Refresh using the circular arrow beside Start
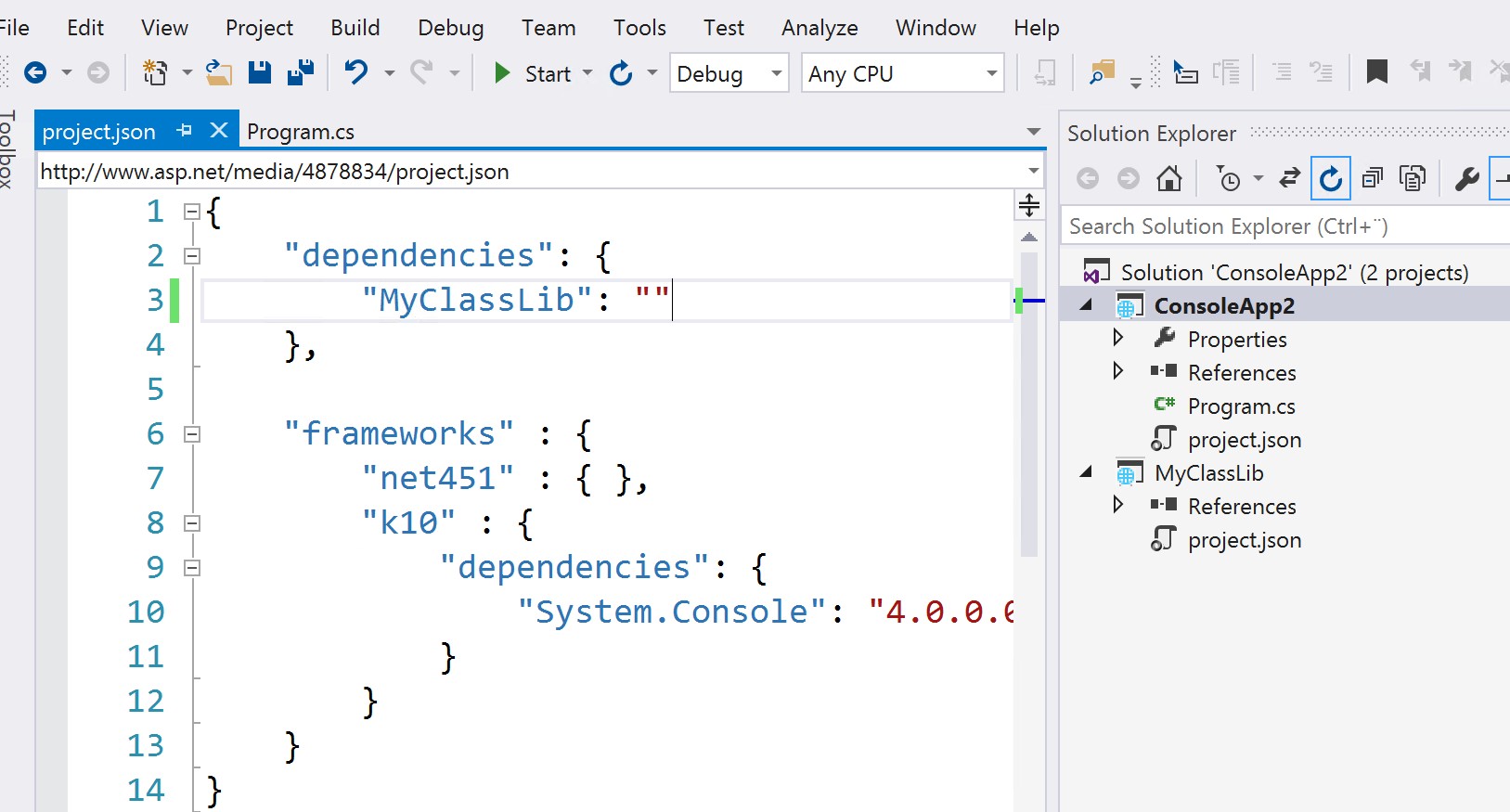This screenshot has width=1510, height=812. [x=621, y=72]
